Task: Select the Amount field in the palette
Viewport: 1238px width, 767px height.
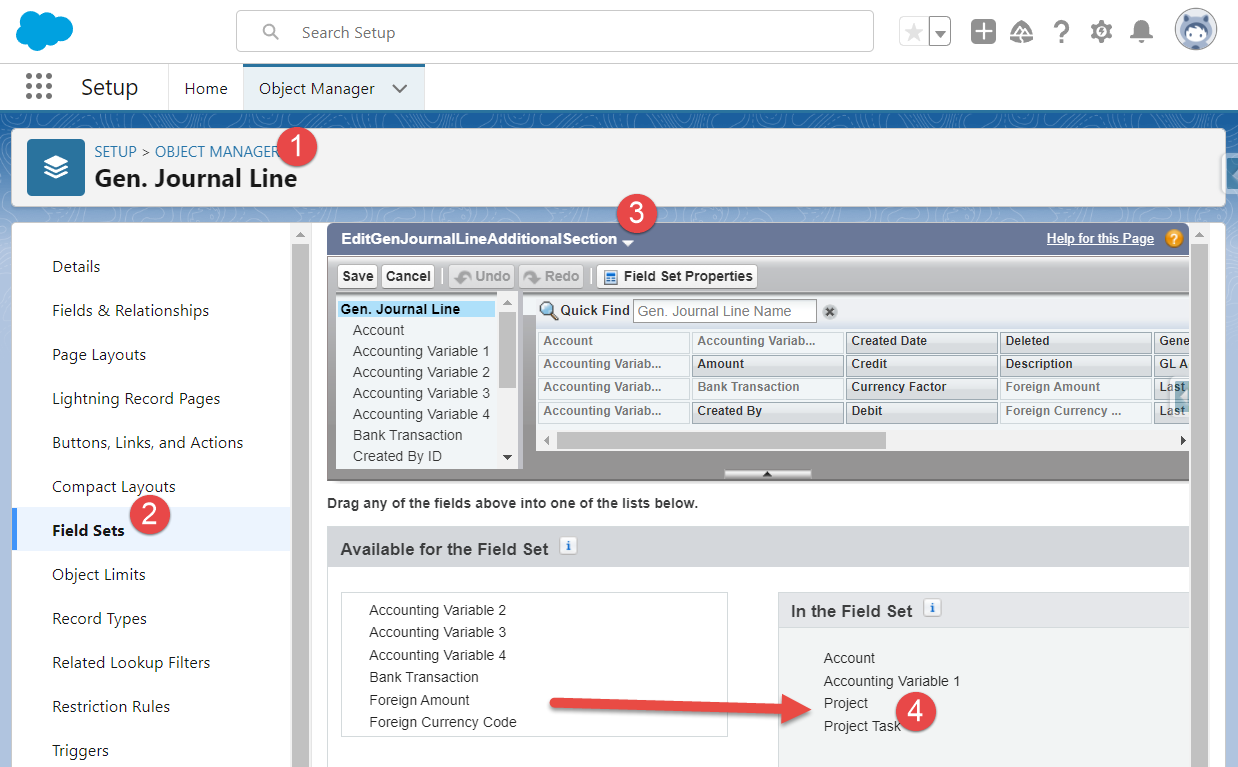Action: (768, 364)
